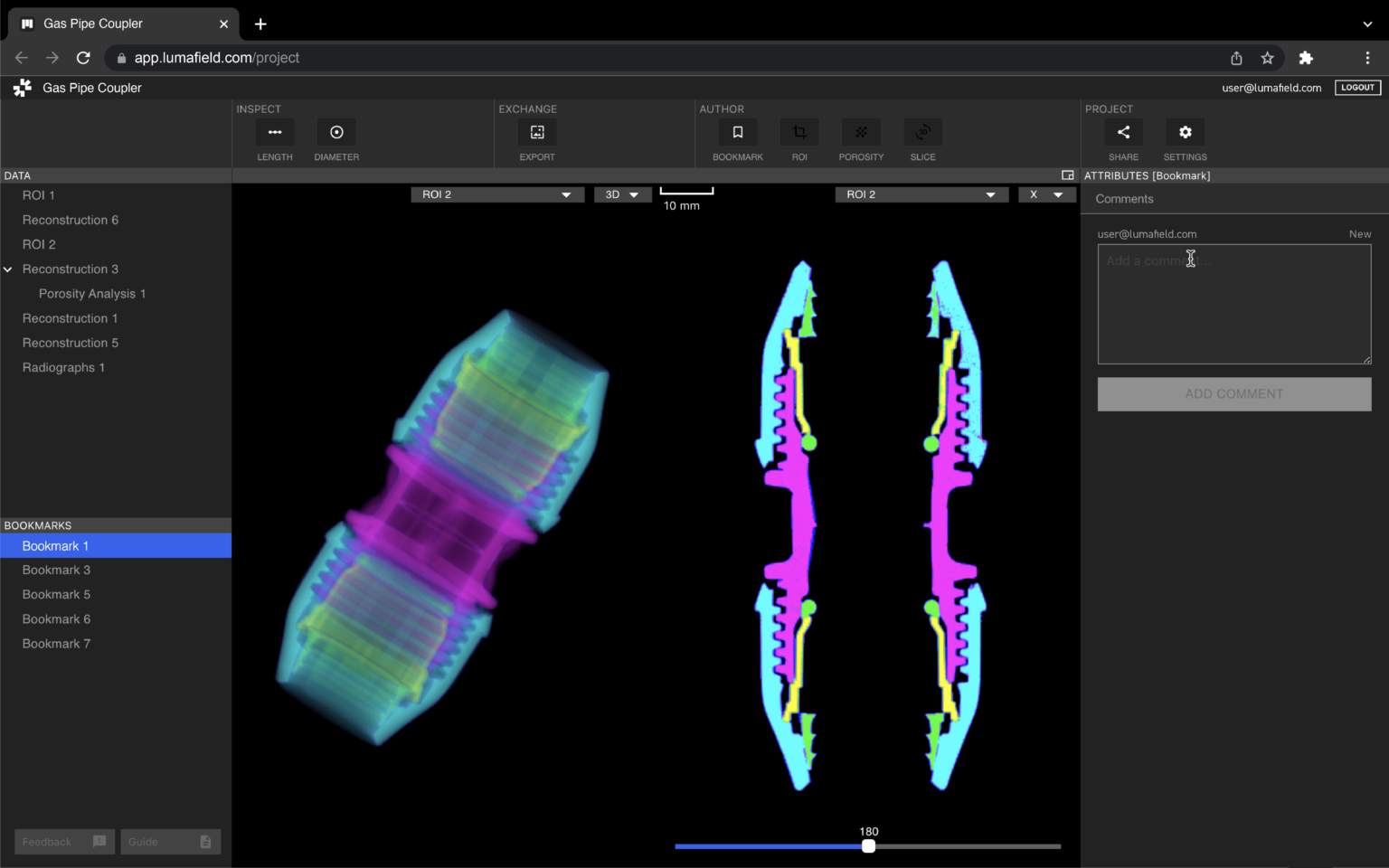
Task: Click the Share project icon
Action: point(1123,133)
